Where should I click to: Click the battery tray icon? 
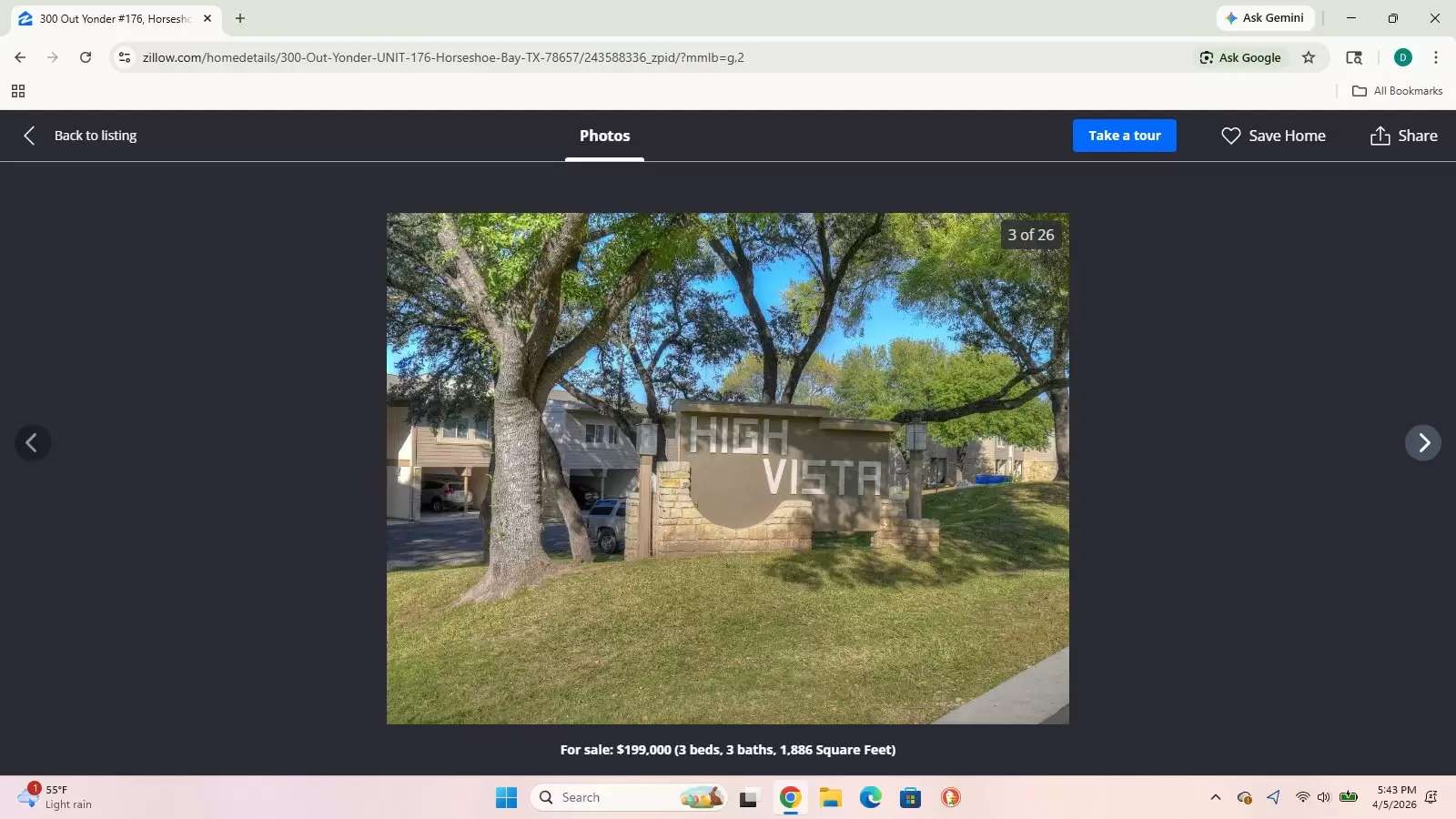1349,798
